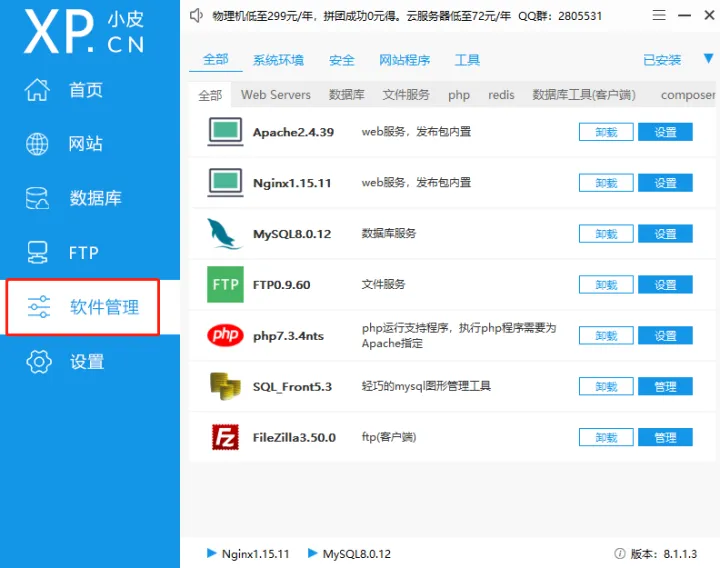Click the XP.CN logo

(84, 31)
